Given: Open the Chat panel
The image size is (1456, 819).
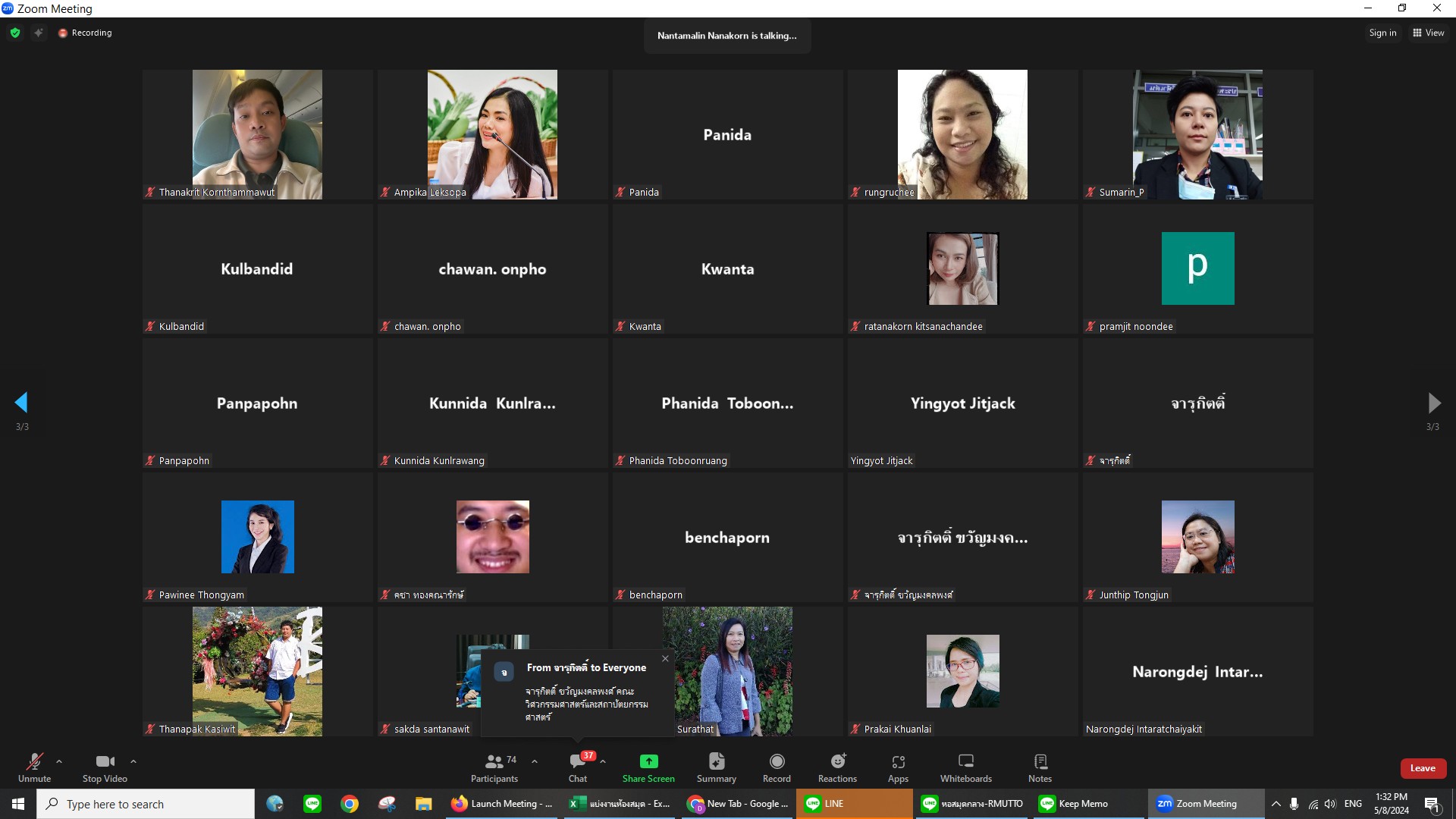Looking at the screenshot, I should (x=578, y=767).
